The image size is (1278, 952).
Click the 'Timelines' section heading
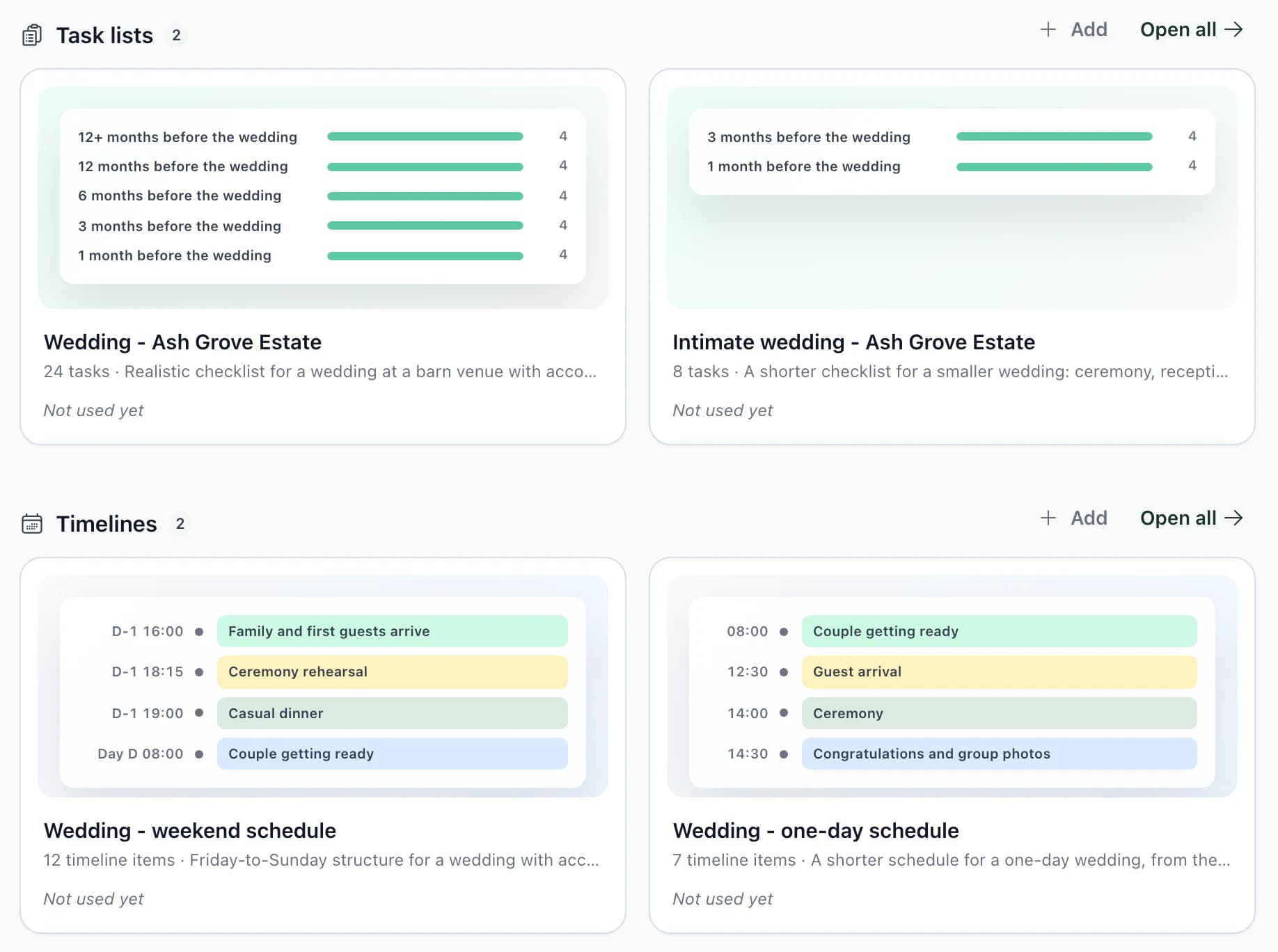(x=106, y=523)
